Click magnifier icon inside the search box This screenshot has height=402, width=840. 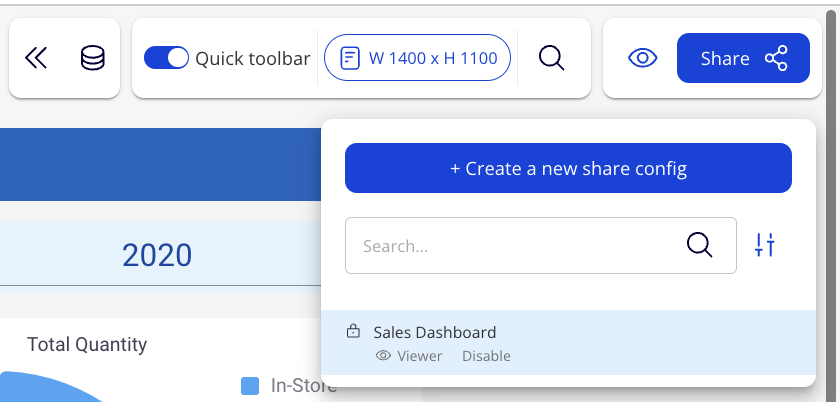tap(699, 245)
